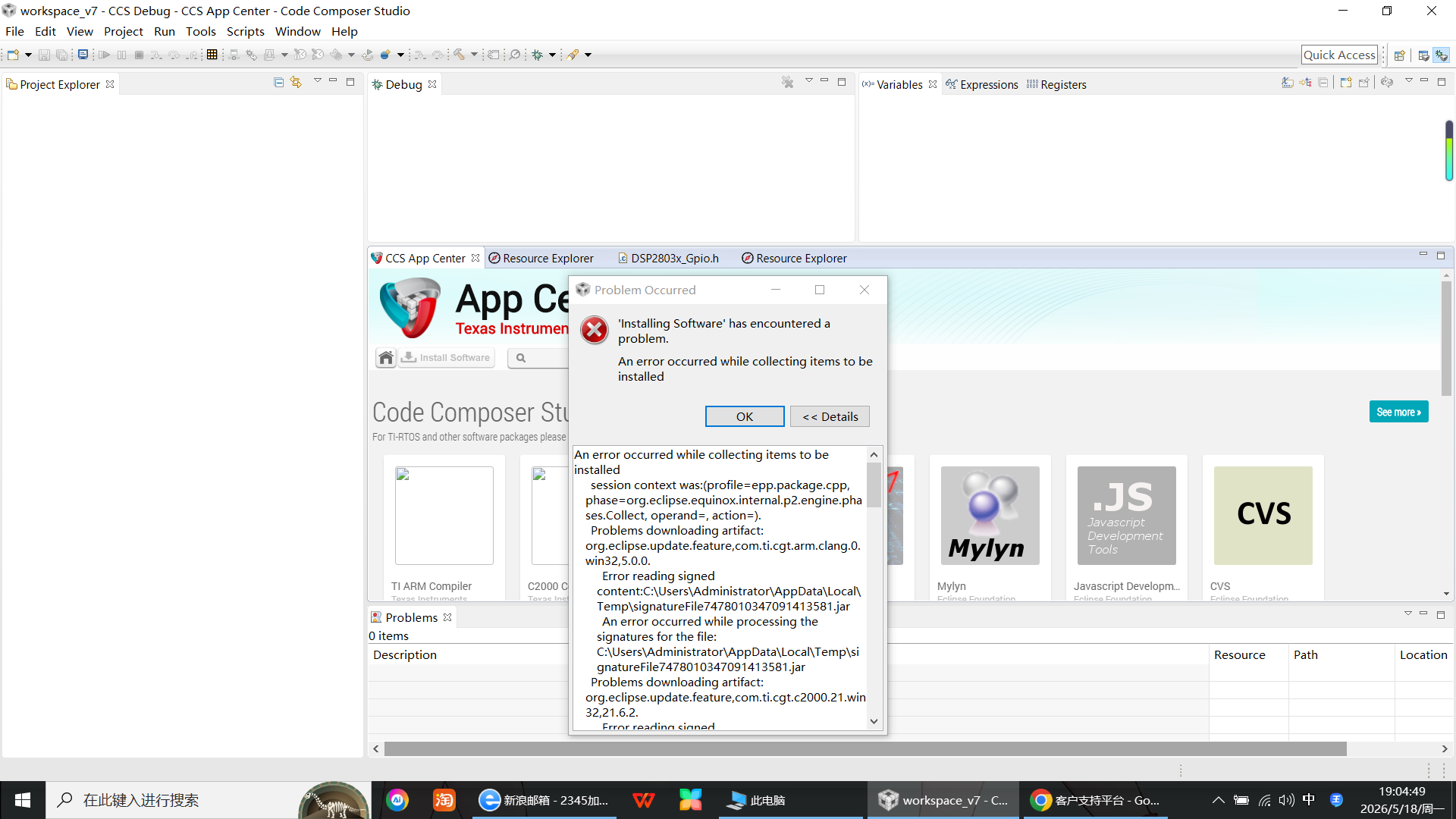Click the red error icon in the dialog
Viewport: 1456px width, 819px height.
click(595, 330)
